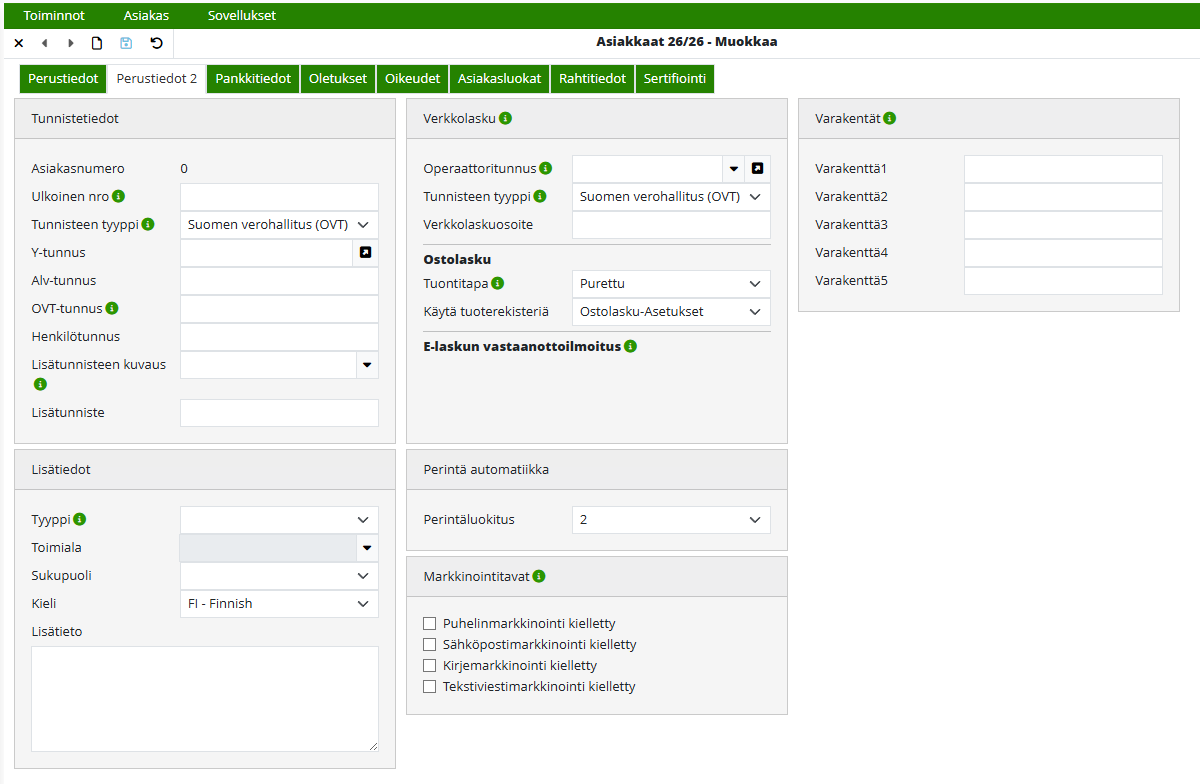
Task: Expand the Kieli language dropdown
Action: pyautogui.click(x=279, y=604)
